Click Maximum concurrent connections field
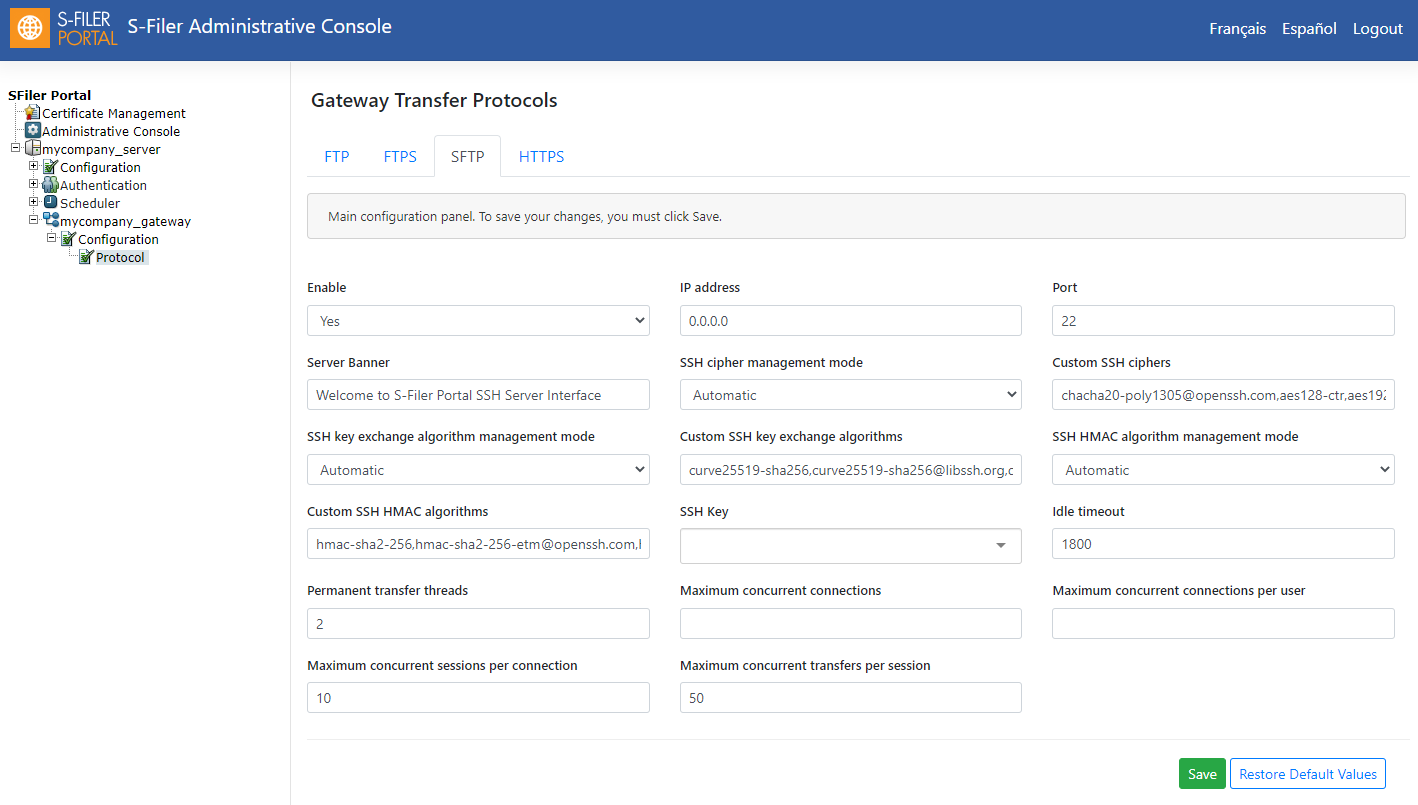 pos(851,624)
